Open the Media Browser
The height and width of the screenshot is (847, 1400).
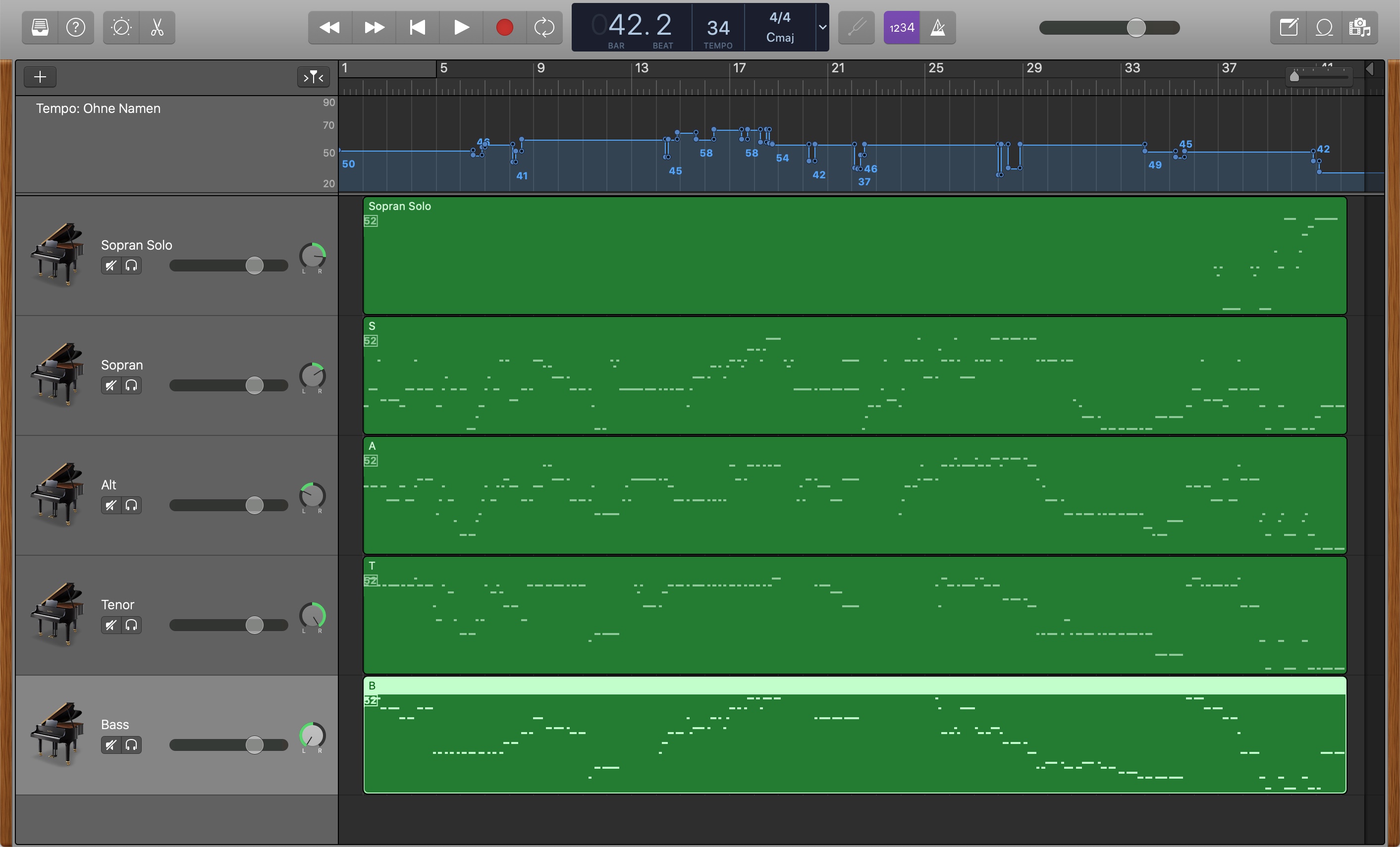(x=1360, y=27)
